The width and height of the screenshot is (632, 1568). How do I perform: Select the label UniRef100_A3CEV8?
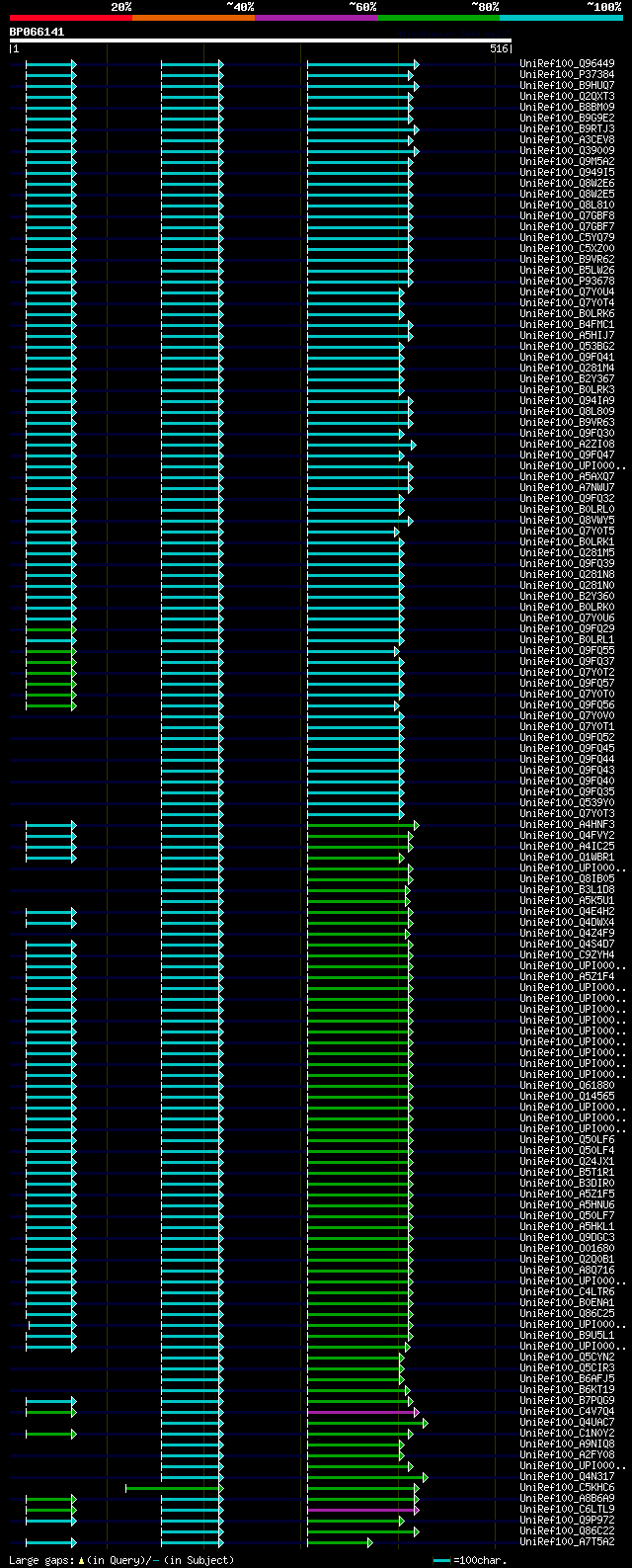[567, 140]
